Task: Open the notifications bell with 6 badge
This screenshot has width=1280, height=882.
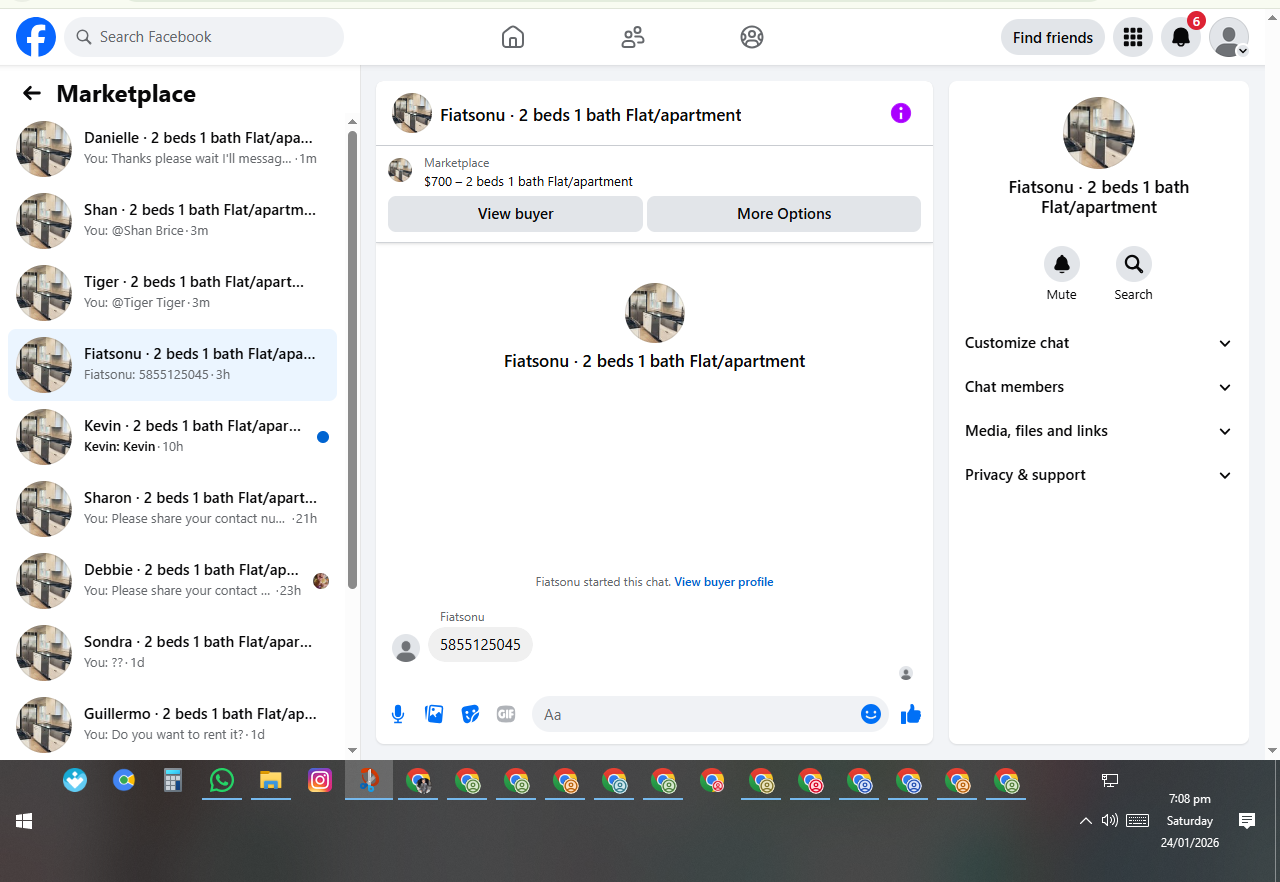Action: point(1181,37)
